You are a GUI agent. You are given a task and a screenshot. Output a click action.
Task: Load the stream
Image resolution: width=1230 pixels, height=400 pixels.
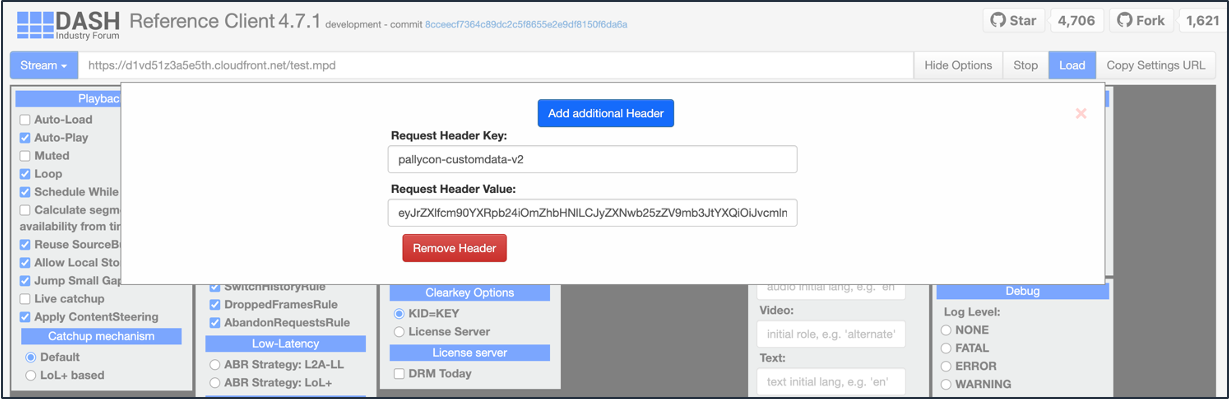[x=1072, y=65]
